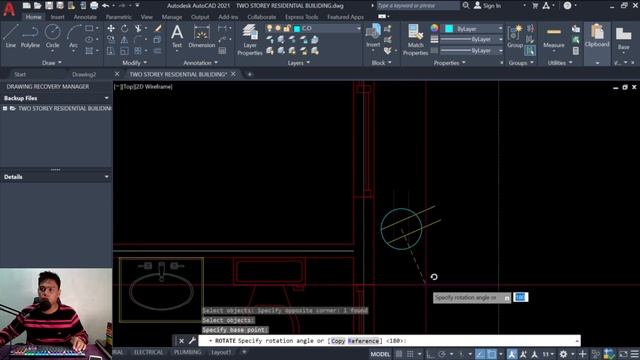Image resolution: width=640 pixels, height=360 pixels.
Task: Select the Measure utility
Action: coord(553,36)
